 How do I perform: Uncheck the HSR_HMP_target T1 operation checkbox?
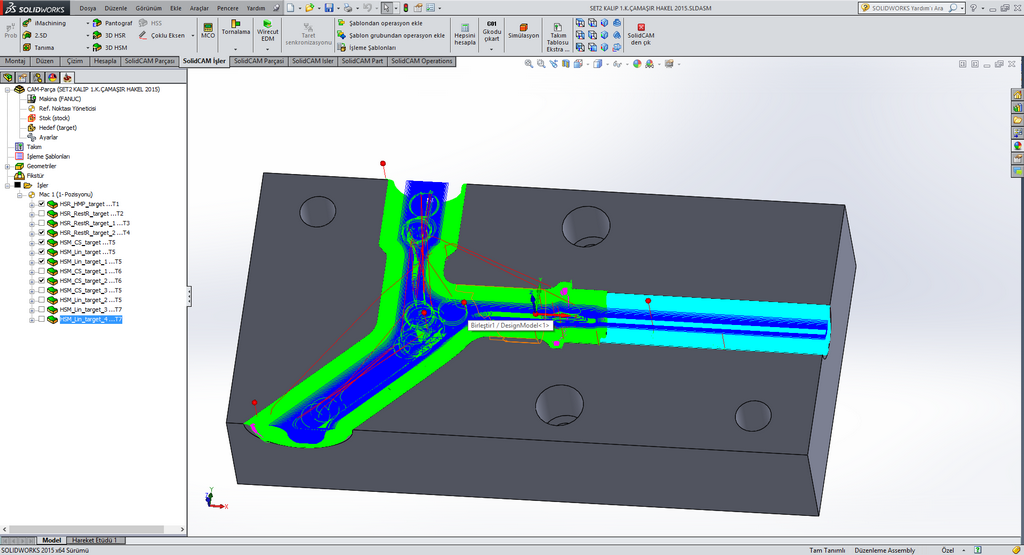(41, 204)
